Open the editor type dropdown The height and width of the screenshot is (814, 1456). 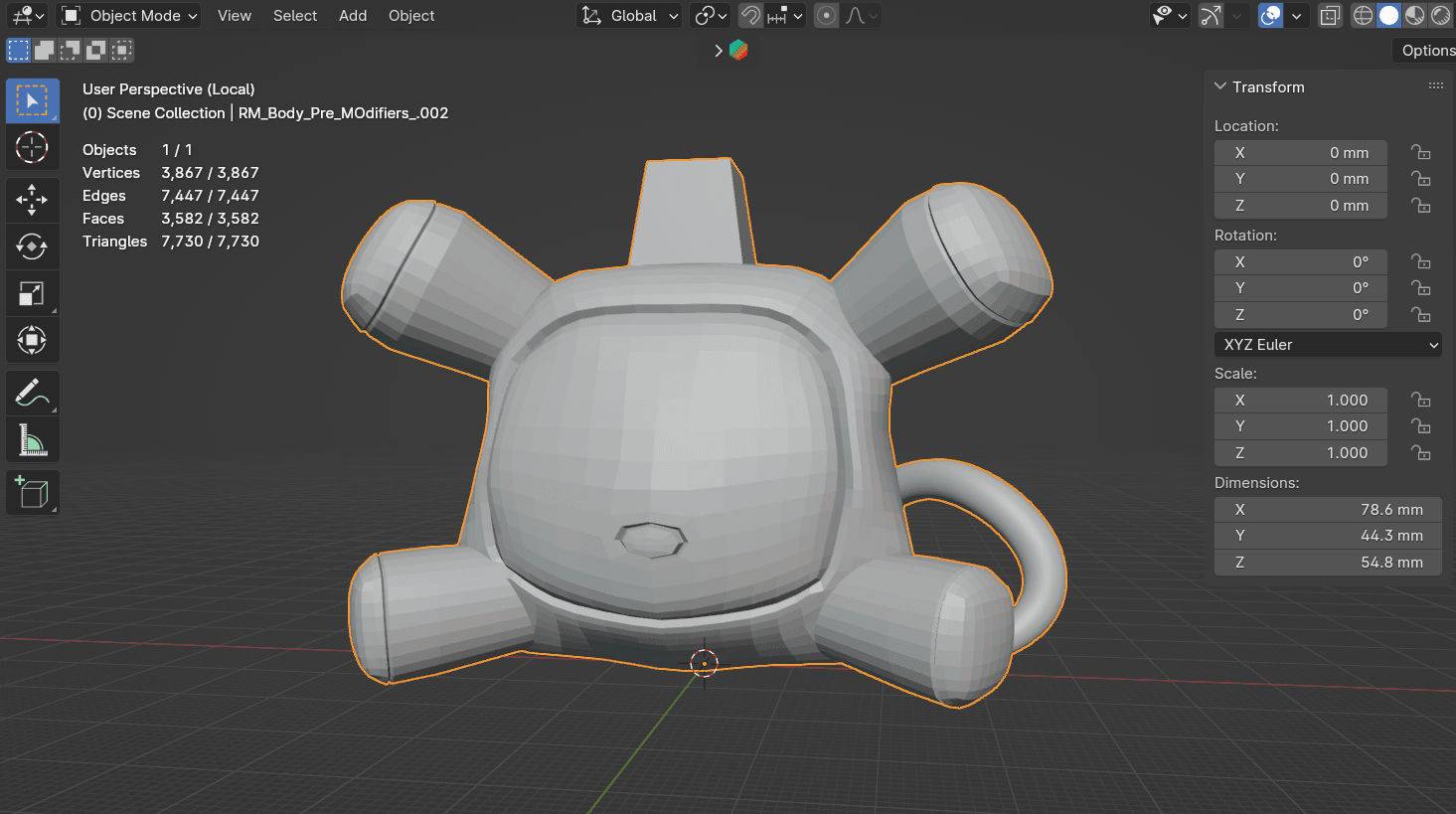(x=27, y=16)
